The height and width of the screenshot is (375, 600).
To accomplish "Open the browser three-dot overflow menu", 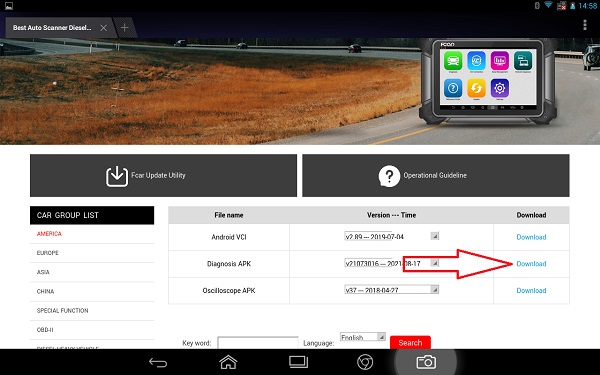I will (585, 25).
